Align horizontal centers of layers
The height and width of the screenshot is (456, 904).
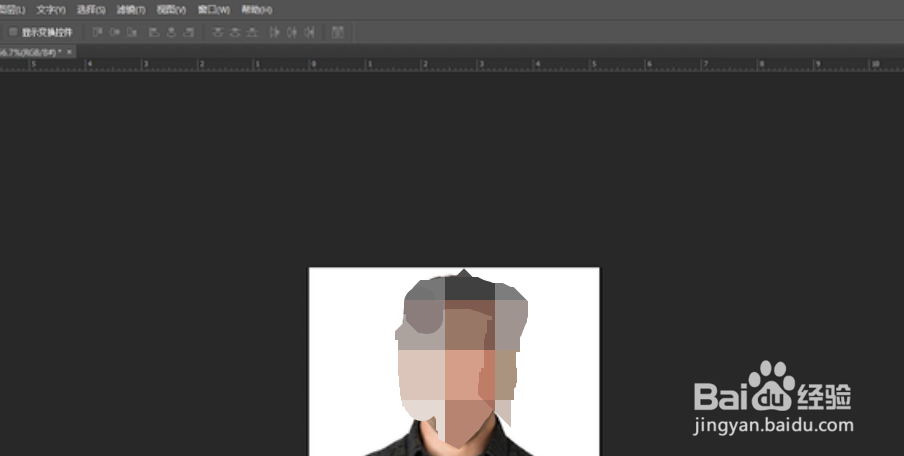[171, 32]
